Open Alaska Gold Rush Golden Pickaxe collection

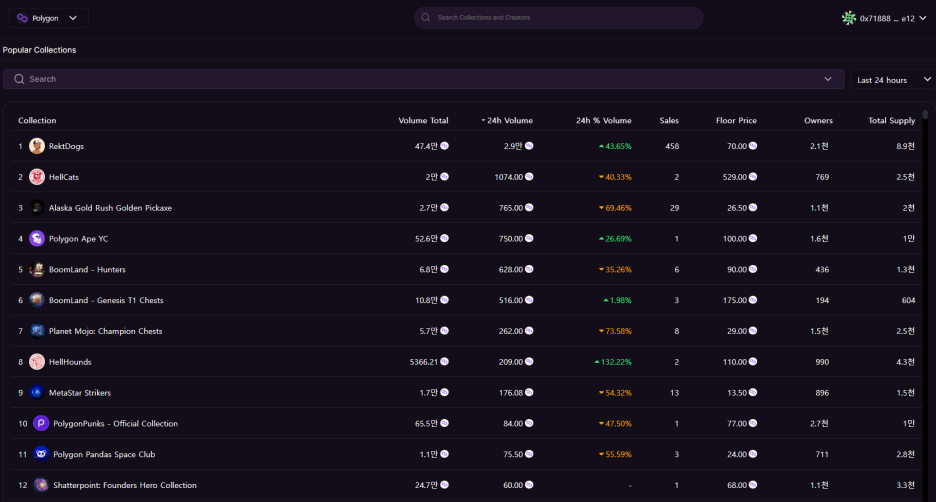tap(110, 208)
